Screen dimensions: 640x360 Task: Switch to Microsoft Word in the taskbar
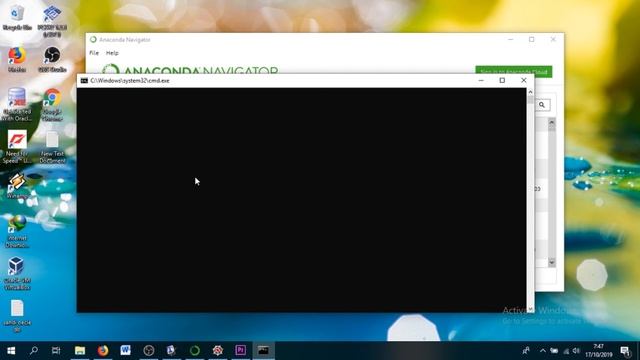[125, 350]
